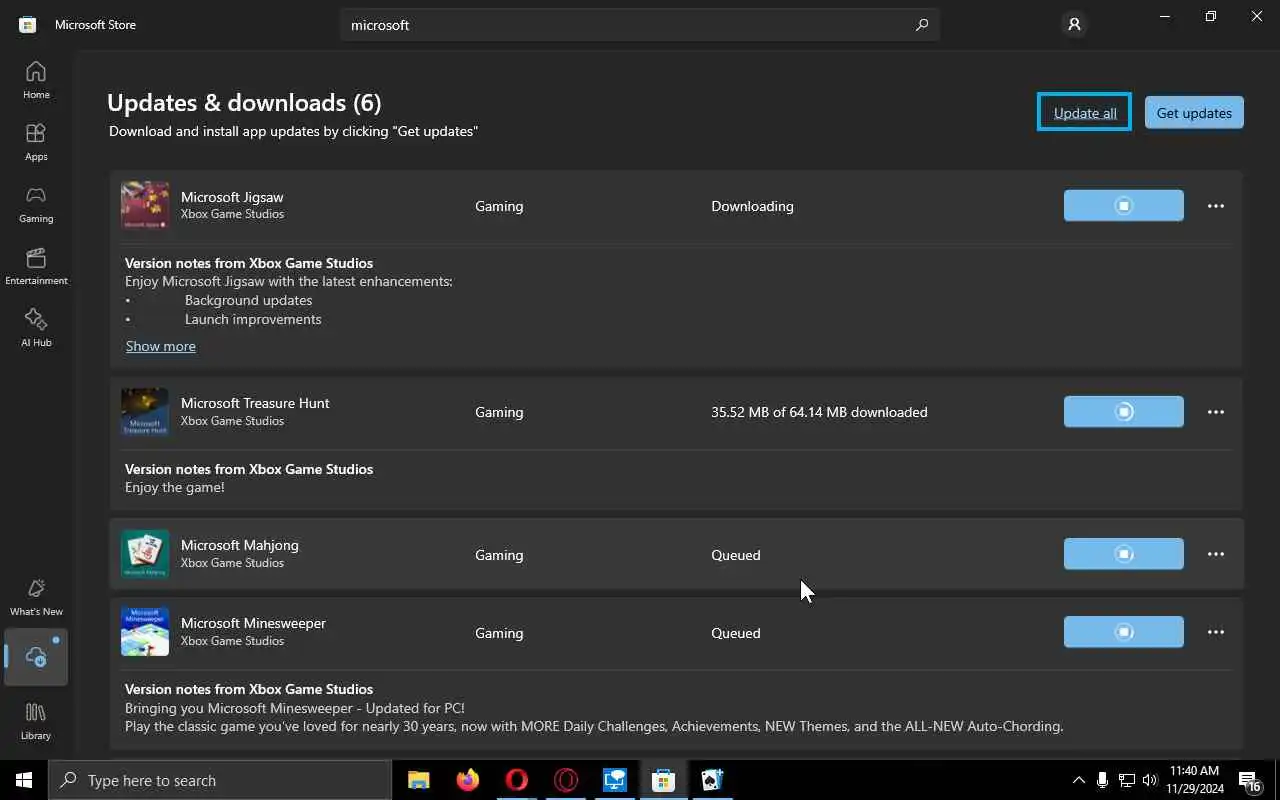Click the Get updates button

(1194, 112)
